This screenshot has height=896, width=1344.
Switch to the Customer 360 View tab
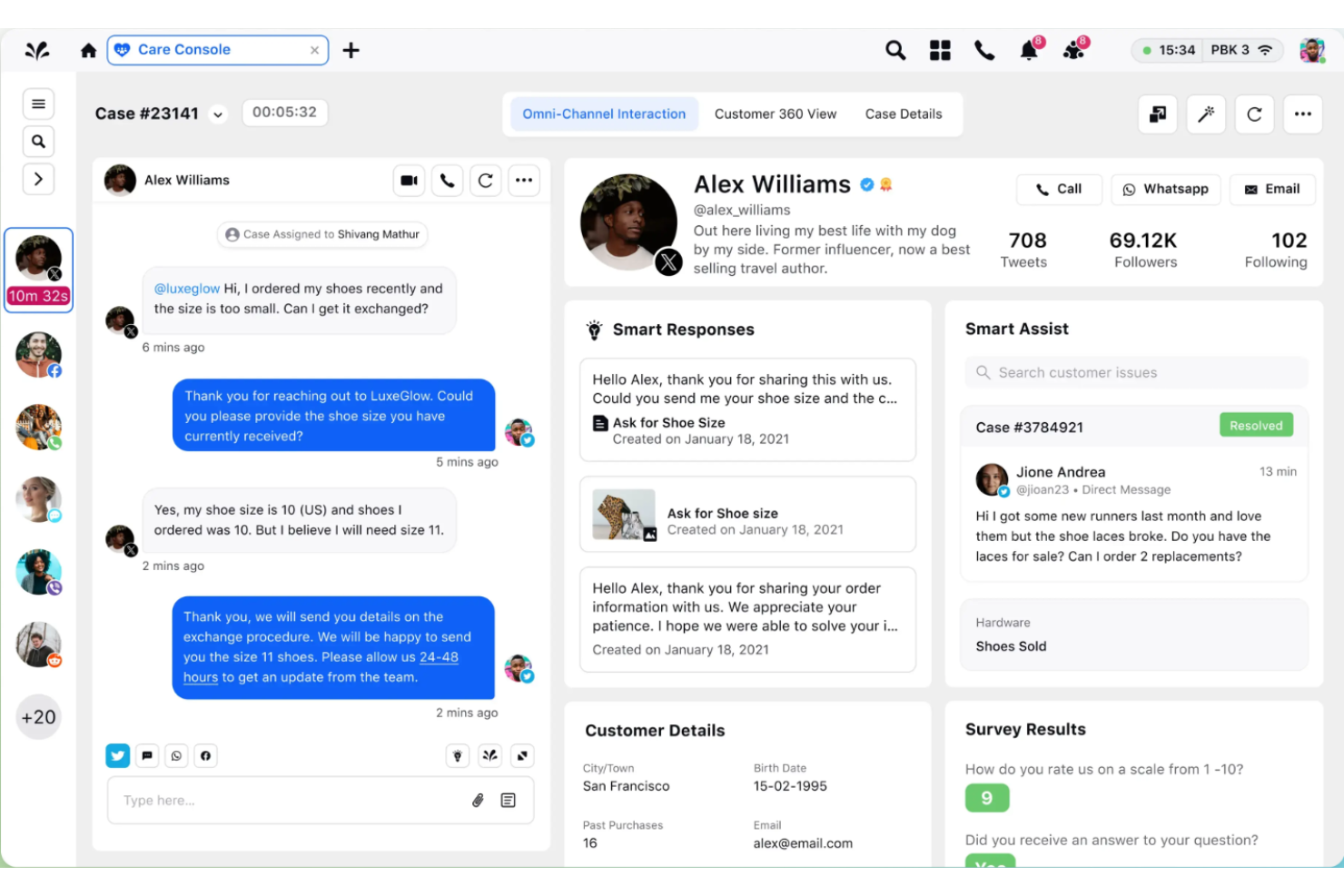776,113
